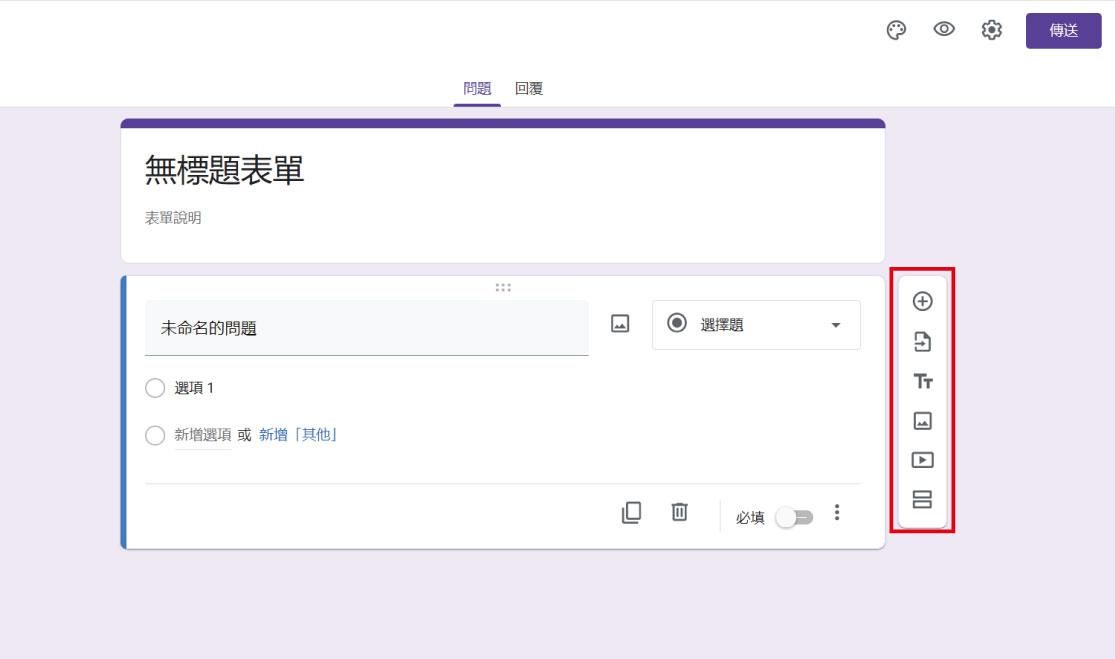Open the 選擇題 question type dropdown

tap(756, 324)
